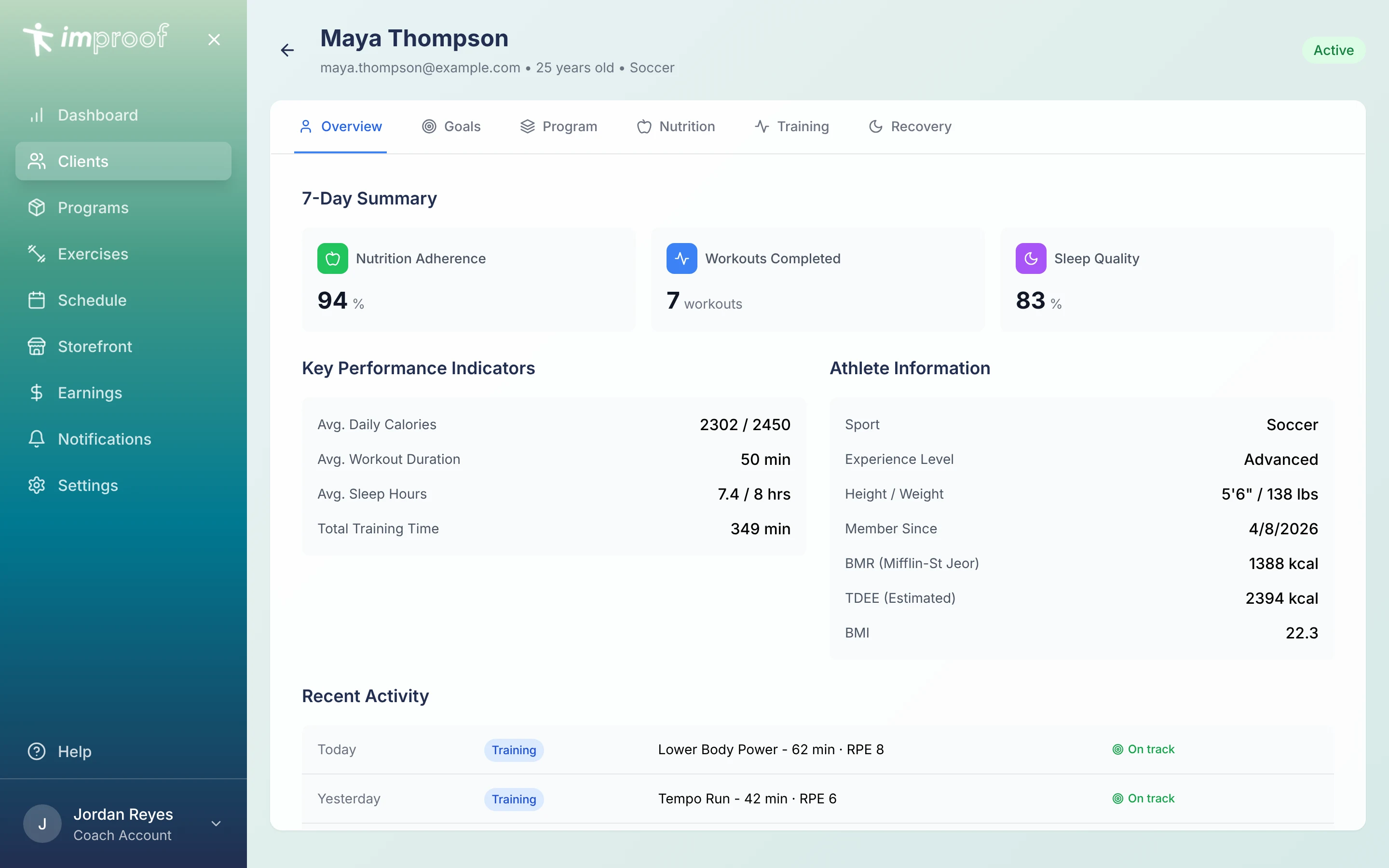Viewport: 1389px width, 868px height.
Task: Switch to the Nutrition tab
Action: [676, 126]
